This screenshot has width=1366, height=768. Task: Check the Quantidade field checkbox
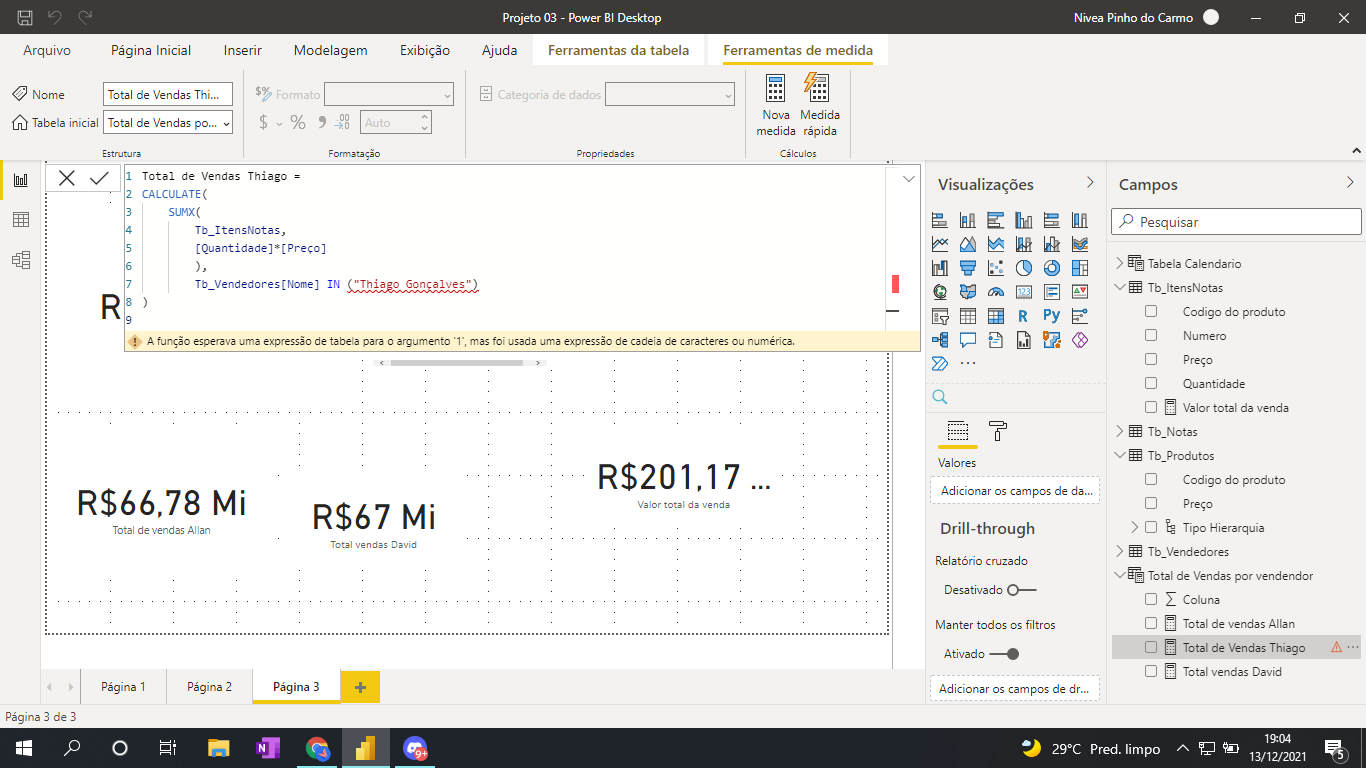tap(1151, 384)
